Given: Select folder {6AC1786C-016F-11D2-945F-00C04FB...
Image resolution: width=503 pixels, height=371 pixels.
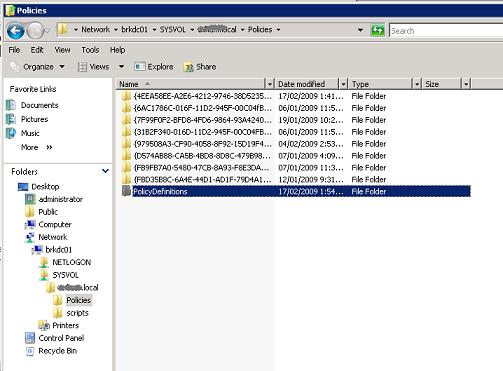Looking at the screenshot, I should (203, 108).
